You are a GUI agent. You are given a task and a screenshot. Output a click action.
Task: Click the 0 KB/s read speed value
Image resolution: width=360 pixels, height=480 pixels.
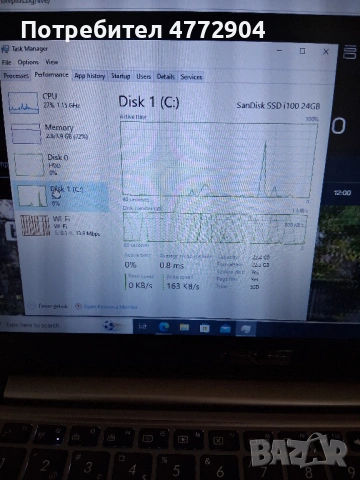[140, 285]
